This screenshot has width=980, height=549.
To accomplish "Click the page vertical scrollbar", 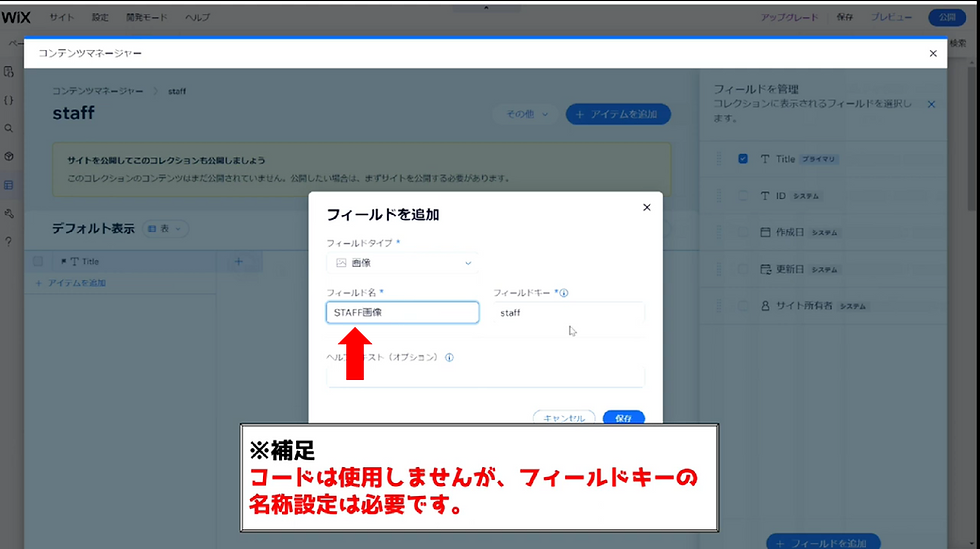I will tap(971, 138).
